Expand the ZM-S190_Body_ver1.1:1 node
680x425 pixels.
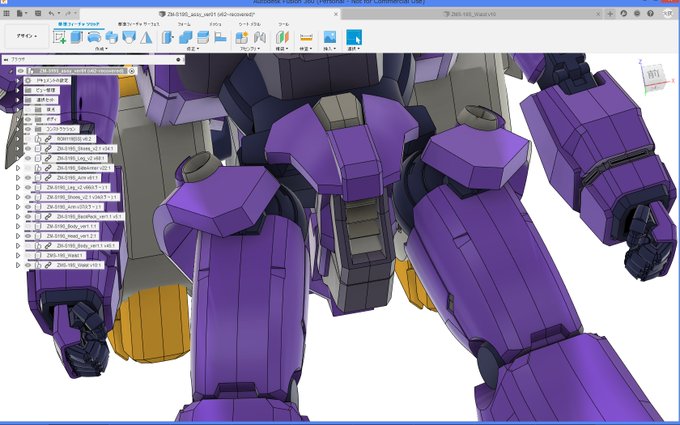pos(18,226)
